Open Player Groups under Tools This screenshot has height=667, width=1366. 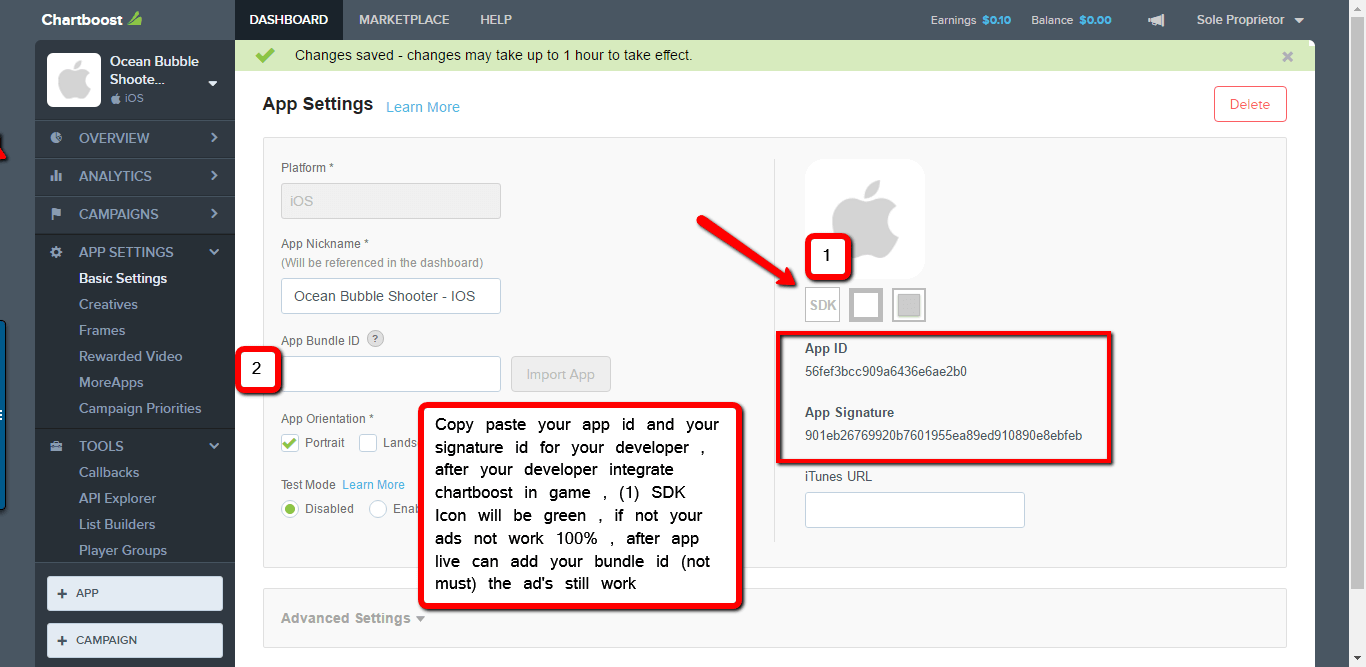pyautogui.click(x=123, y=550)
